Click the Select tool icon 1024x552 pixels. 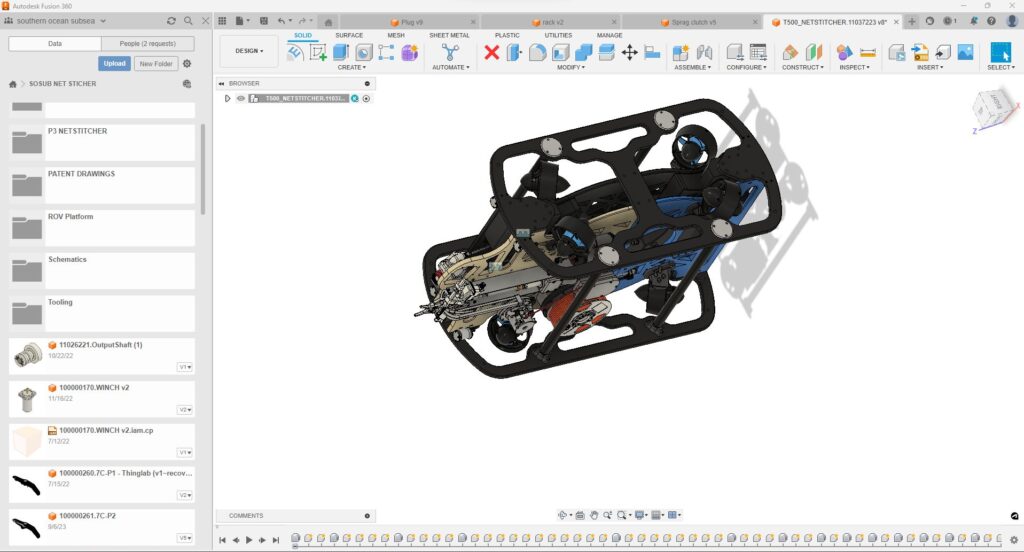[1000, 53]
